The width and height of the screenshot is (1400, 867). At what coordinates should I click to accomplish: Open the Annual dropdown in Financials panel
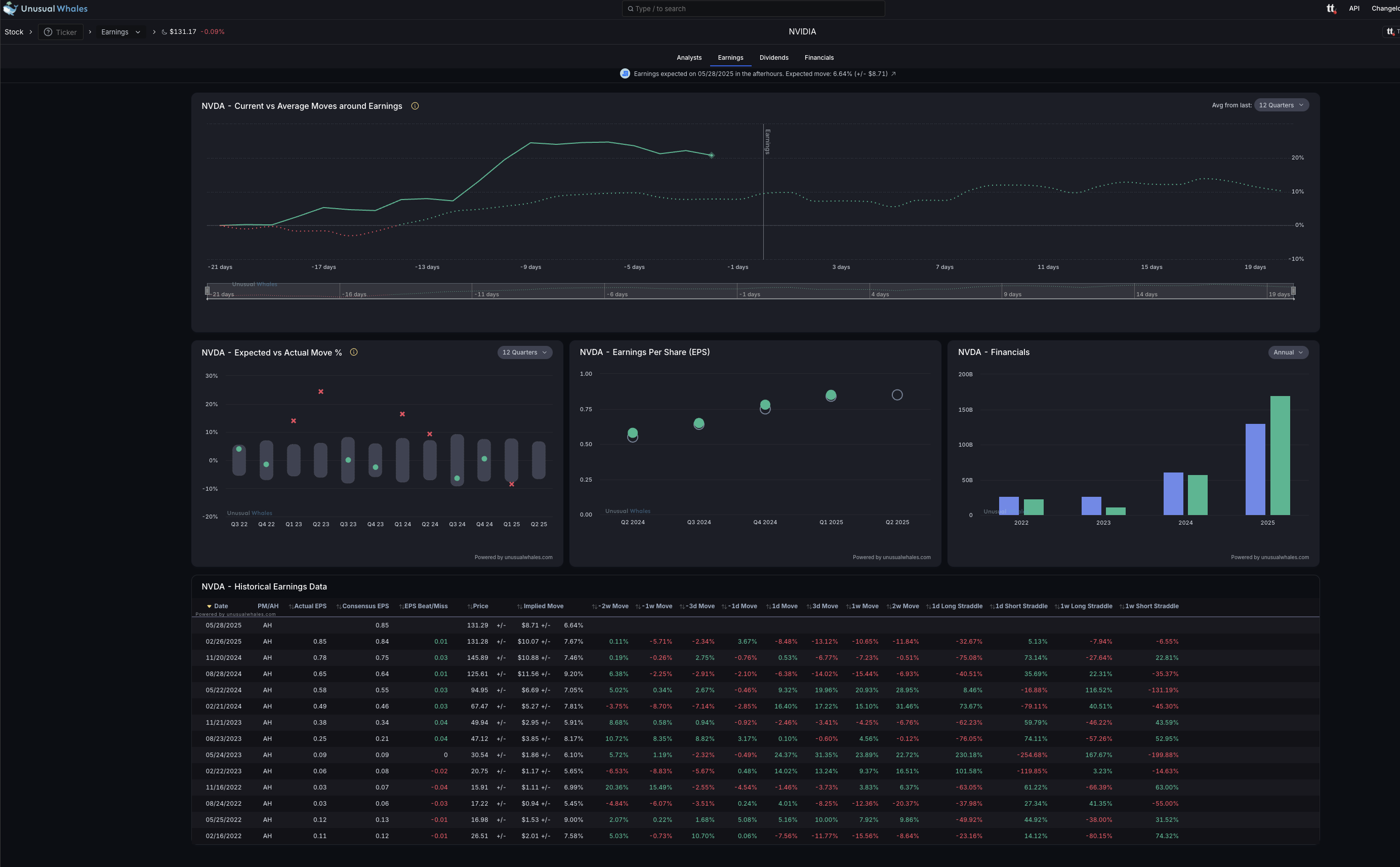(x=1288, y=352)
